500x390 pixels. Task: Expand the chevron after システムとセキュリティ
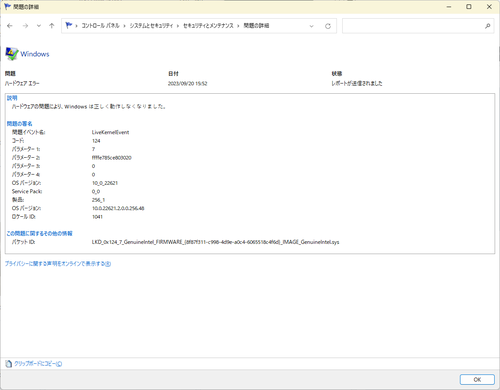[178, 26]
